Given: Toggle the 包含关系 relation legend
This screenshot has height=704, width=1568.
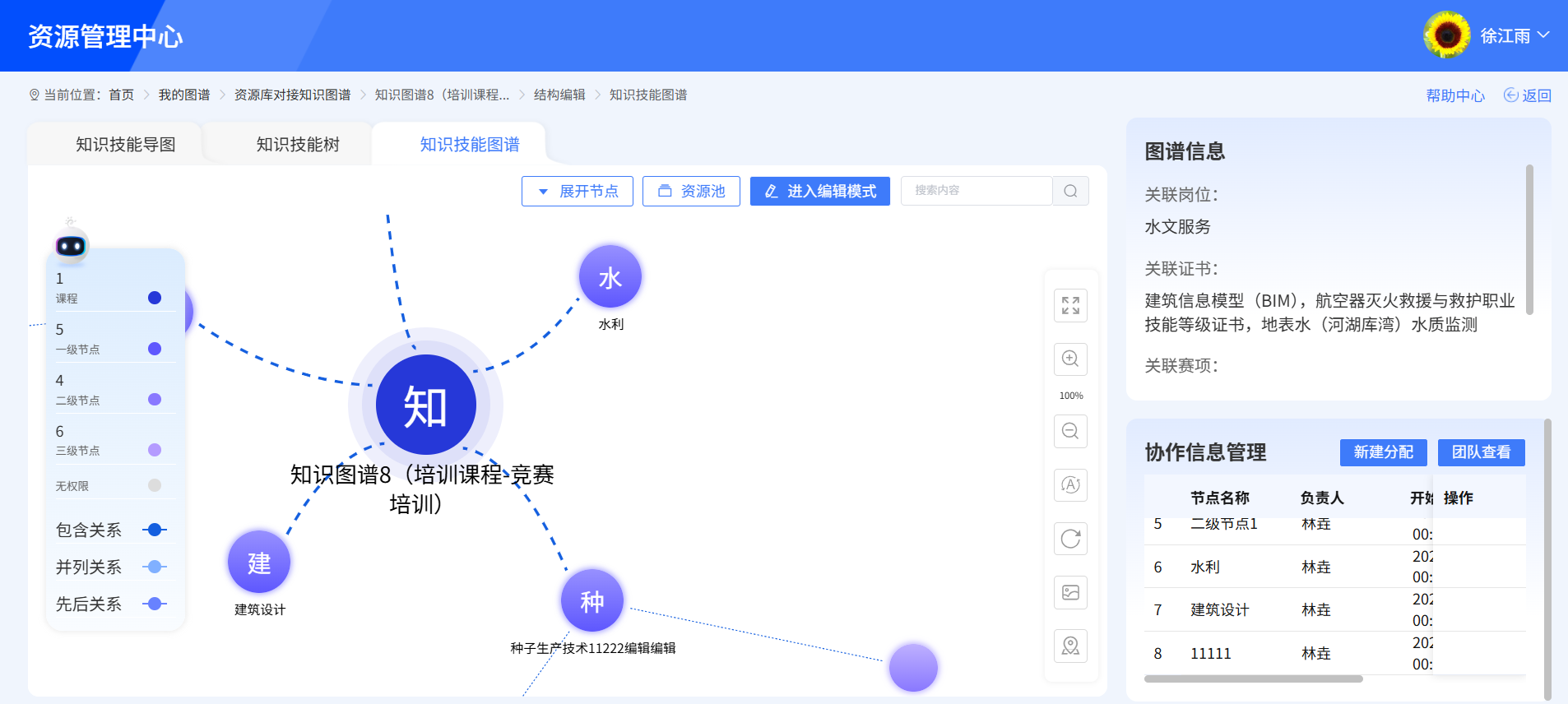Looking at the screenshot, I should (154, 530).
